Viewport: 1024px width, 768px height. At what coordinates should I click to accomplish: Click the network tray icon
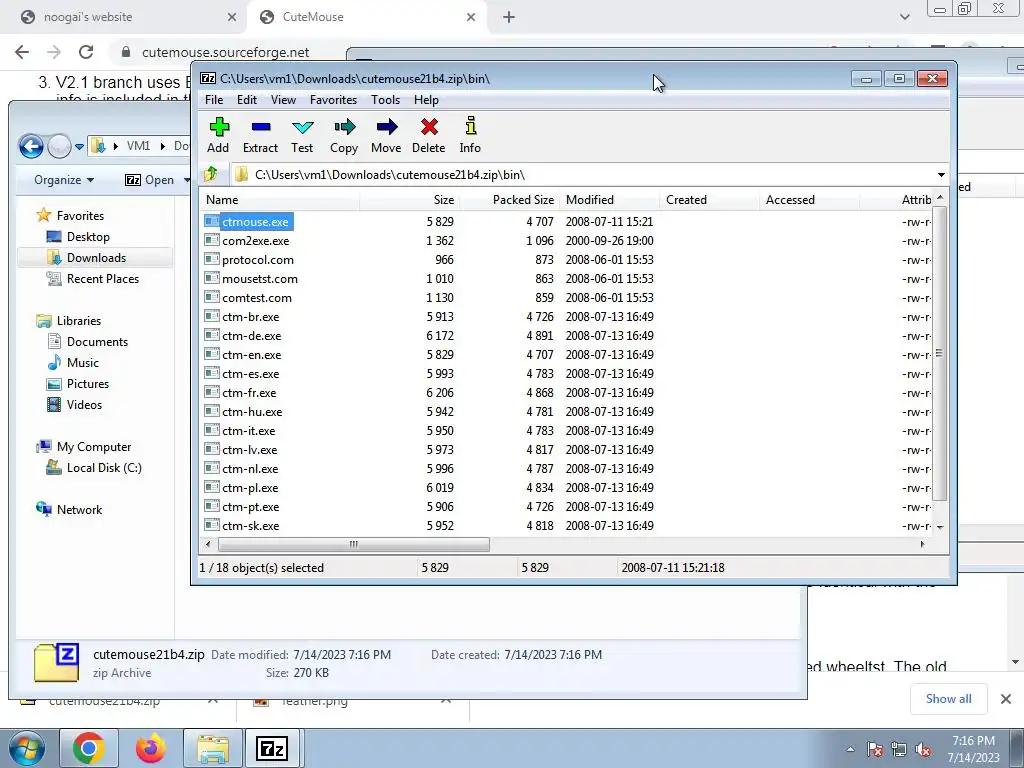pyautogui.click(x=899, y=750)
